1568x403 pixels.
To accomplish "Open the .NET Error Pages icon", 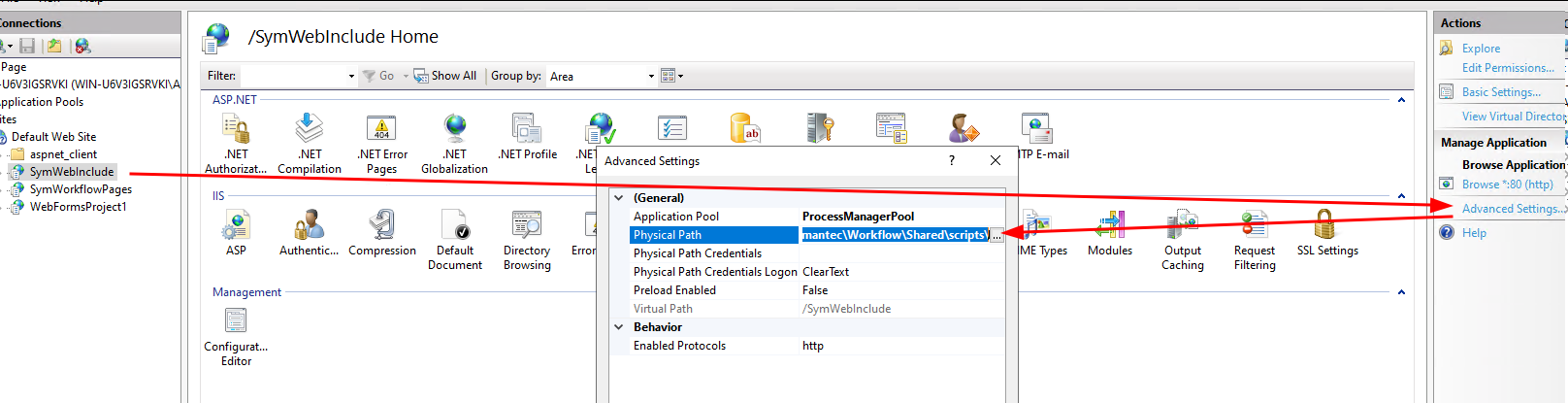I will tap(381, 129).
